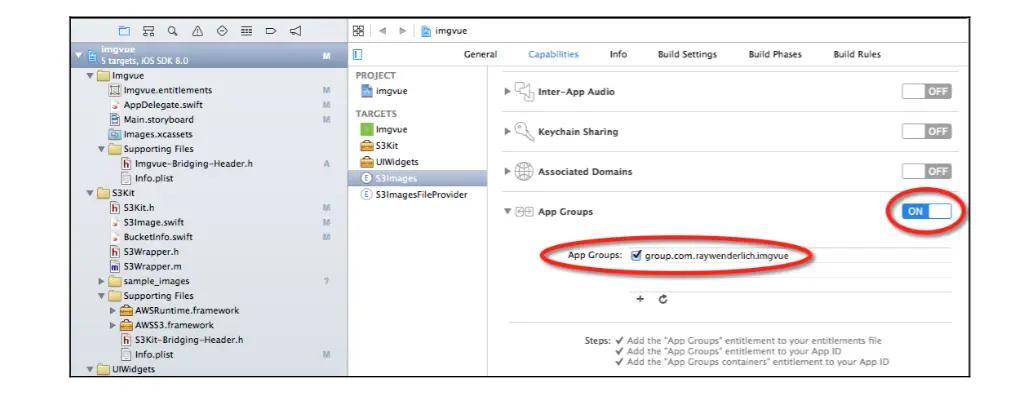Expand Inter-App Audio section
1020x396 pixels.
point(507,92)
